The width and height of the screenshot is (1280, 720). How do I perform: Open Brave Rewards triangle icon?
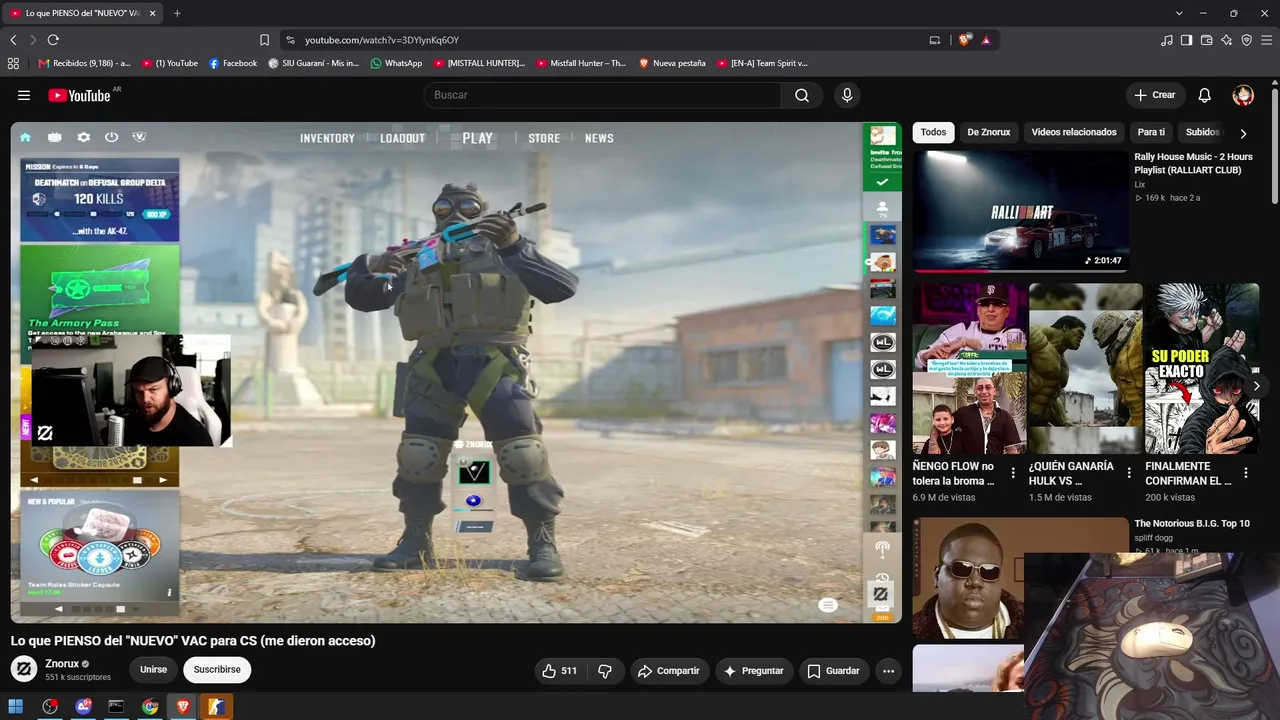pos(986,40)
